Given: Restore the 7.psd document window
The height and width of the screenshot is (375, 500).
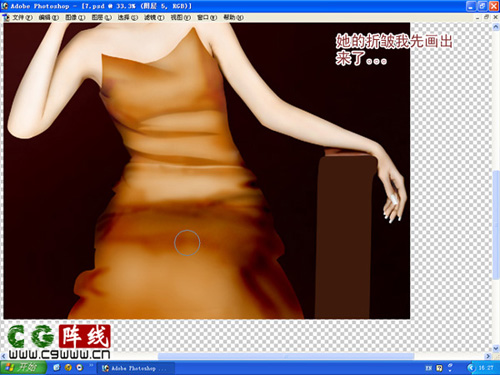Looking at the screenshot, I should [487, 17].
